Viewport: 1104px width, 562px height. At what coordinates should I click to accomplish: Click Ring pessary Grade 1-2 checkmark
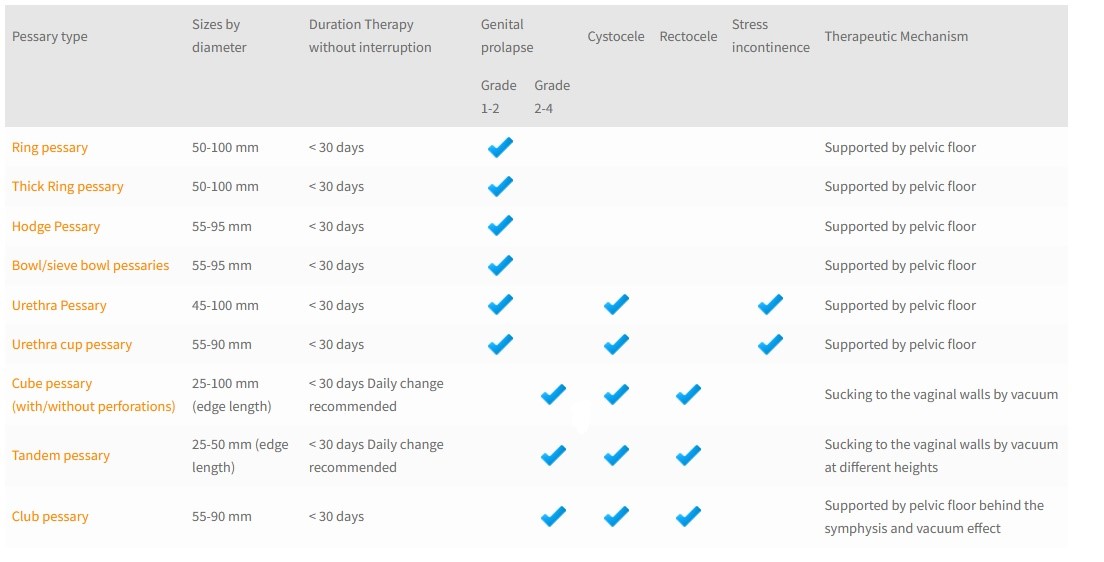pyautogui.click(x=500, y=148)
